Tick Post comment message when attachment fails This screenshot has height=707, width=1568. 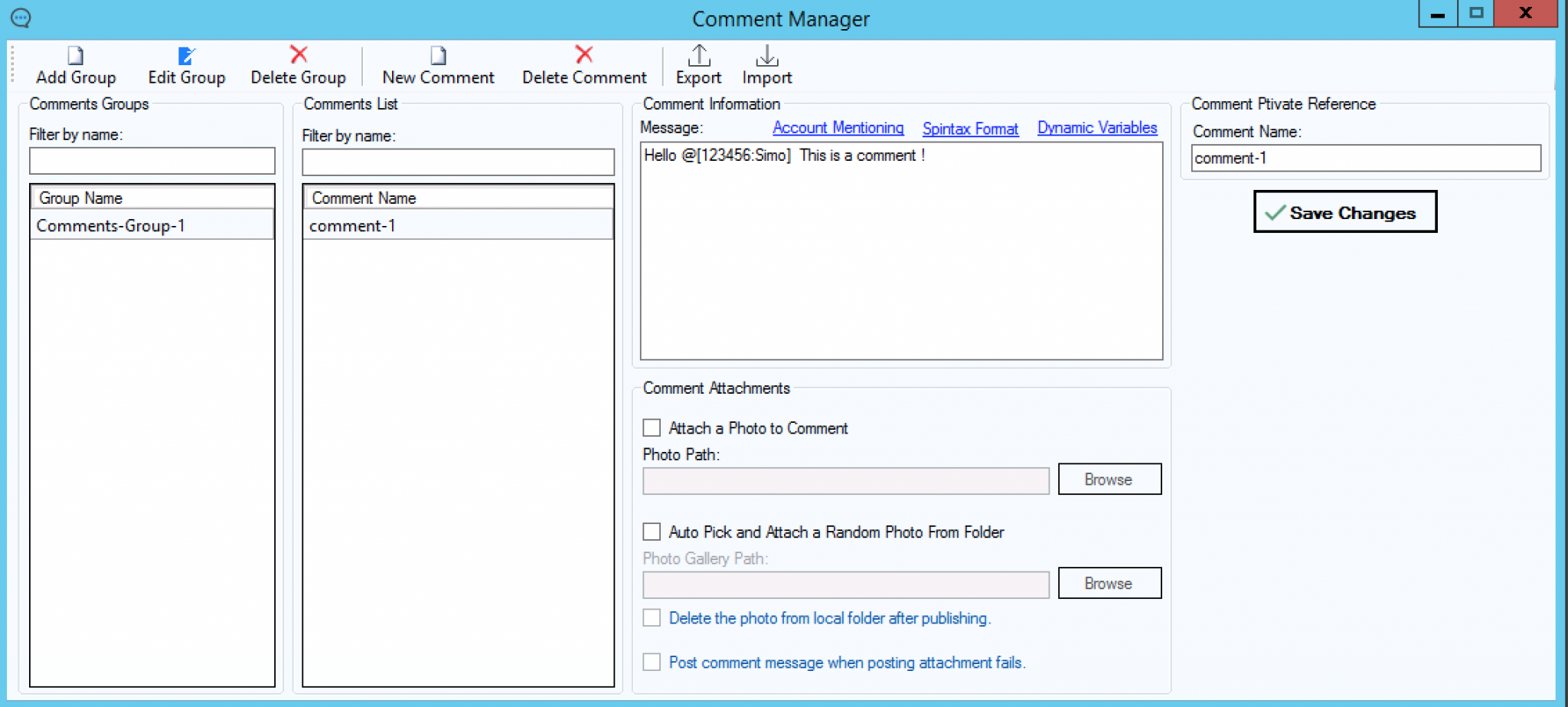pos(652,663)
